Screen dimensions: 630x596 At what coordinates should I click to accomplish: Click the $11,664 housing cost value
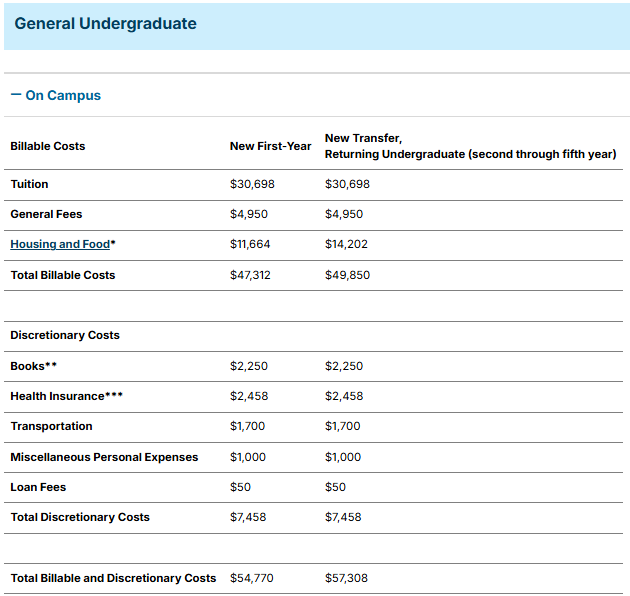point(250,244)
